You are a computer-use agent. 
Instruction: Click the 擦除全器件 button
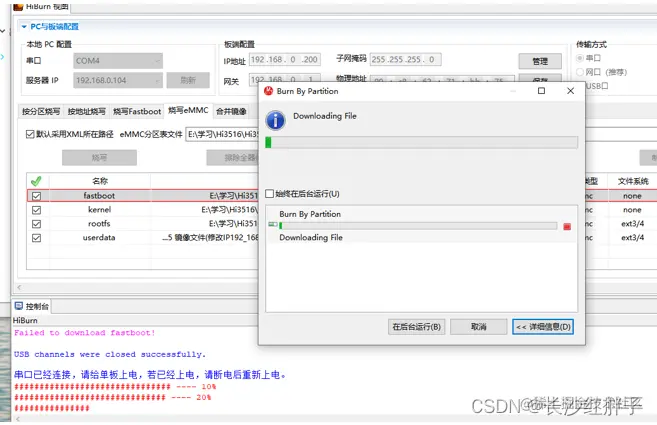click(x=233, y=158)
